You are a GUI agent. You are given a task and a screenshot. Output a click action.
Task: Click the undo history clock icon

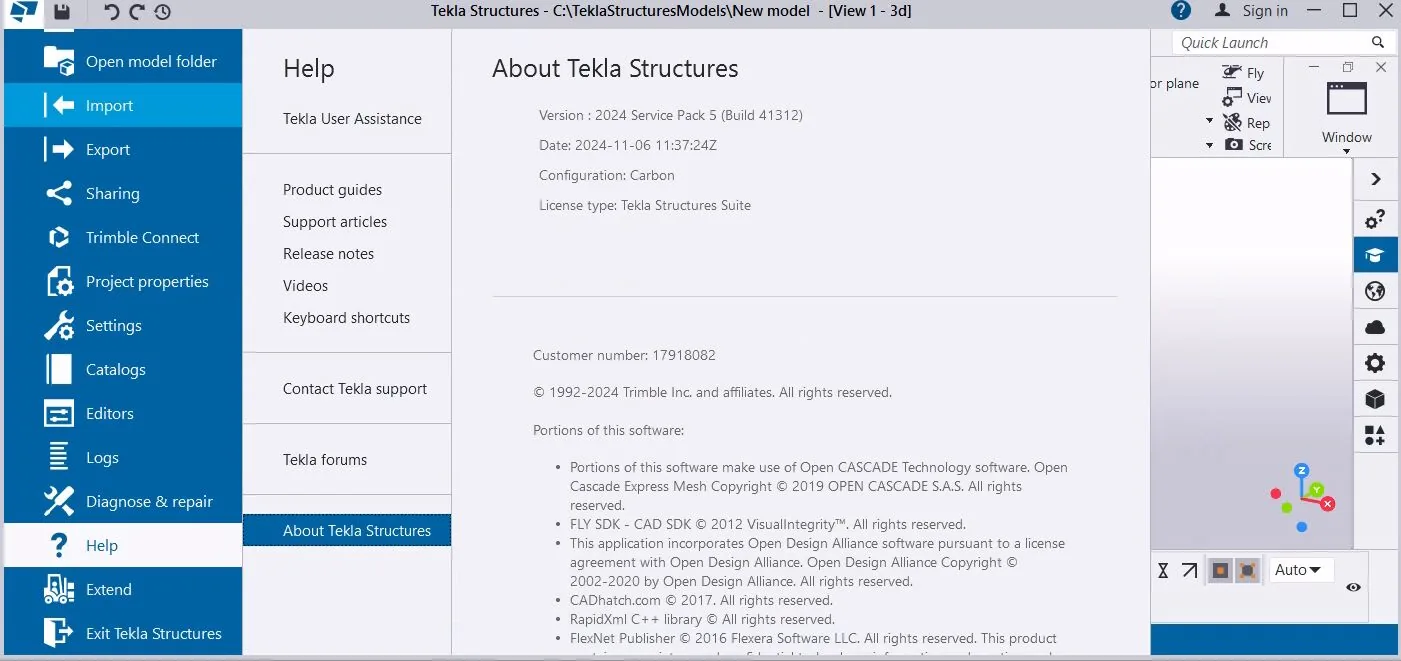162,12
